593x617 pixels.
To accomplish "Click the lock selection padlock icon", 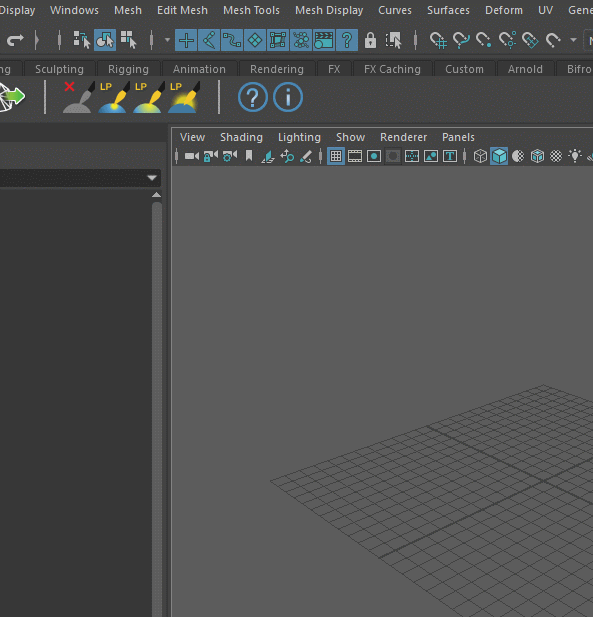I will point(370,40).
